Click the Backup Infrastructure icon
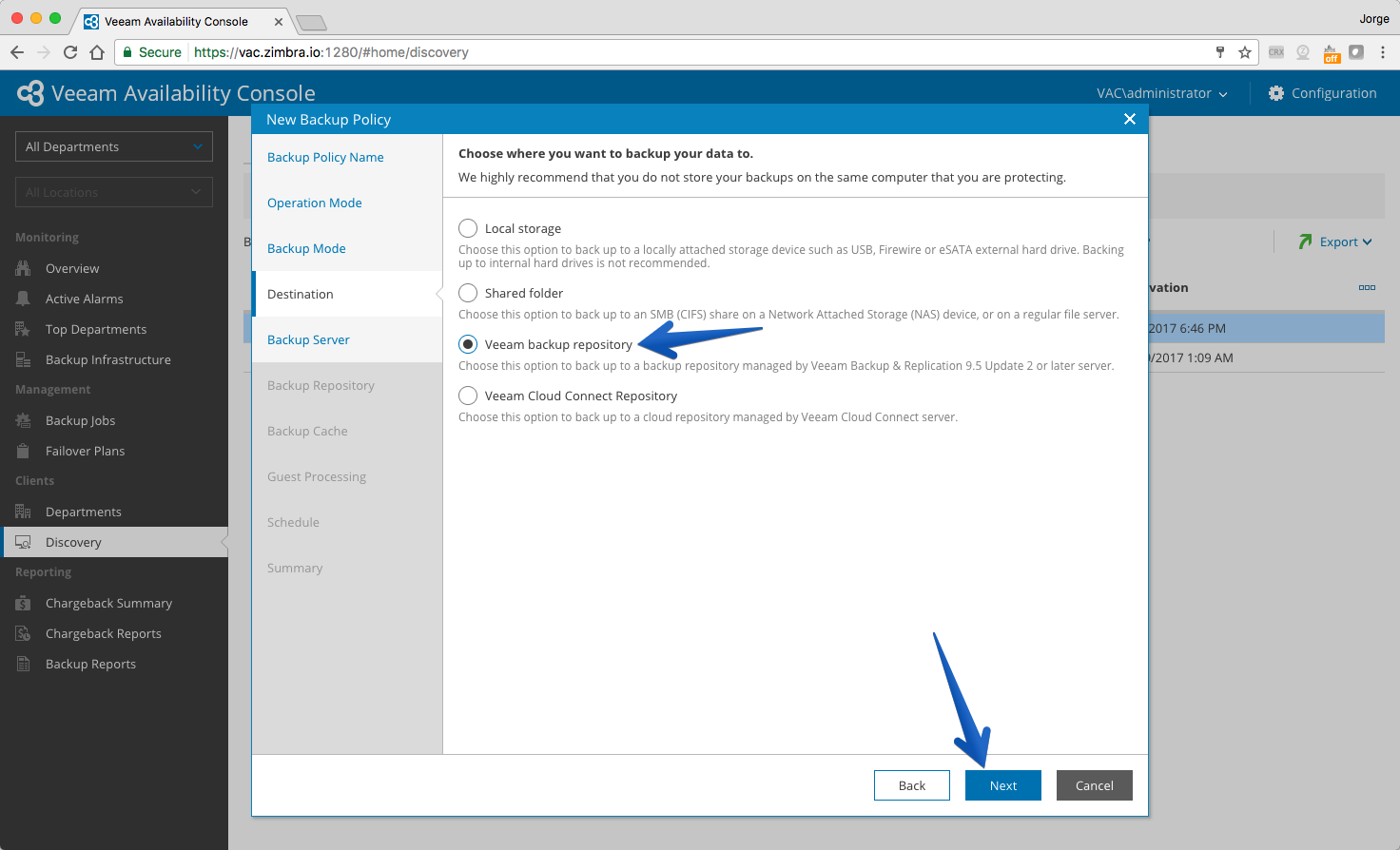The height and width of the screenshot is (850, 1400). 23,359
